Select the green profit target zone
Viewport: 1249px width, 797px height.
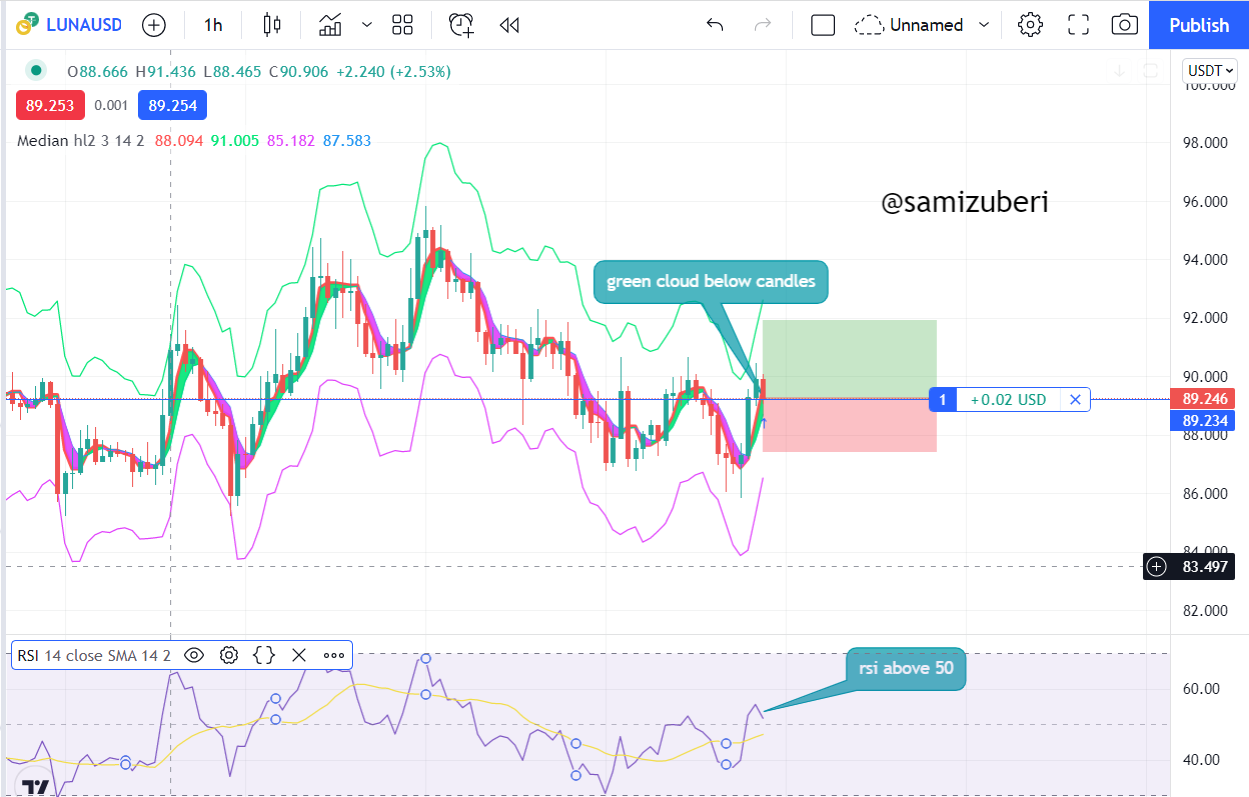coord(849,358)
